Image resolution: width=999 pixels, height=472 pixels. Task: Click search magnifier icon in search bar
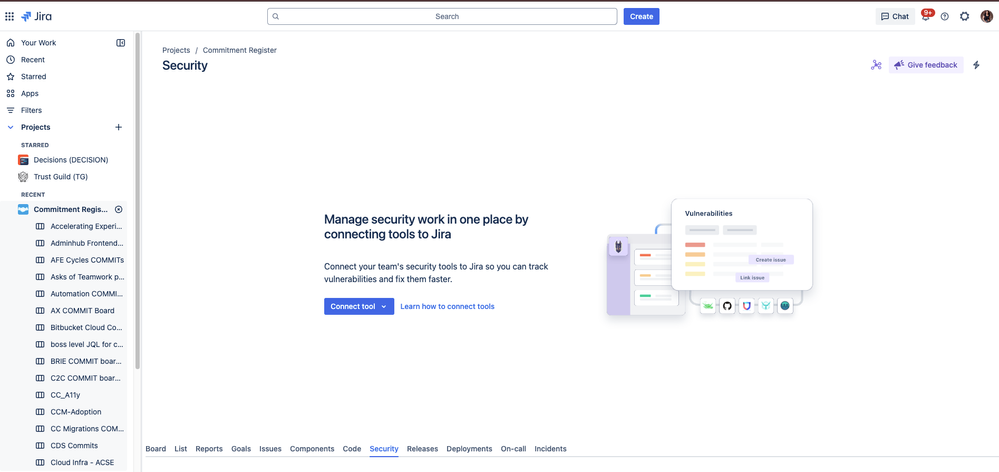(x=276, y=17)
